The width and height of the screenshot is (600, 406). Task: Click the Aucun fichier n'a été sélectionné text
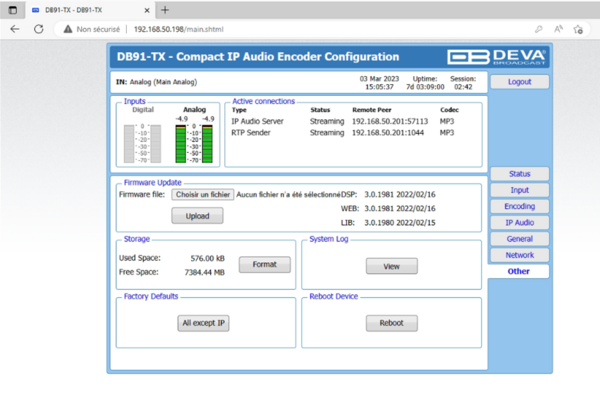[288, 194]
